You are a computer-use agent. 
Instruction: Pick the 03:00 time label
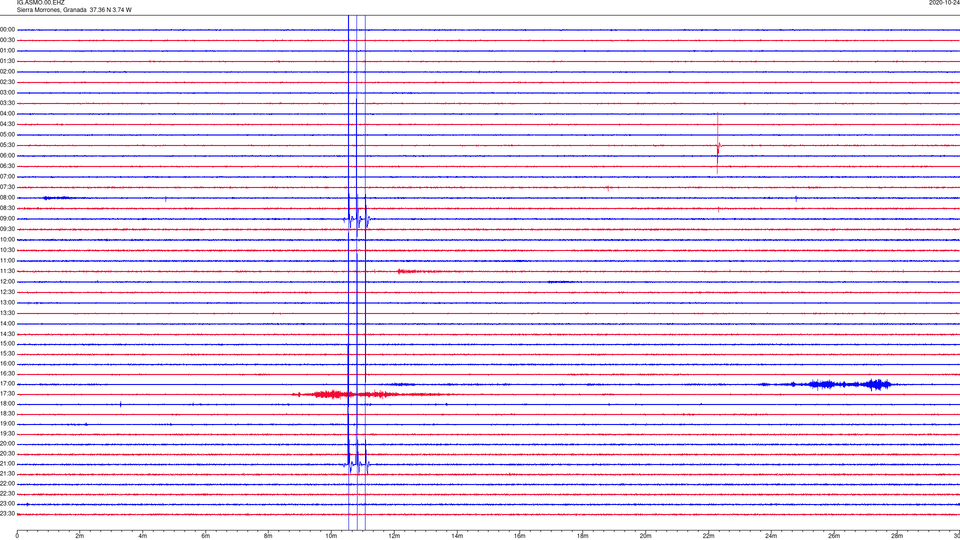7,92
